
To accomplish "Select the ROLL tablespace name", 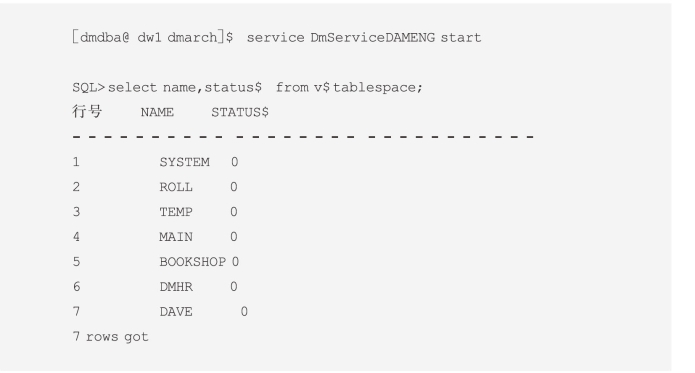I will (176, 187).
